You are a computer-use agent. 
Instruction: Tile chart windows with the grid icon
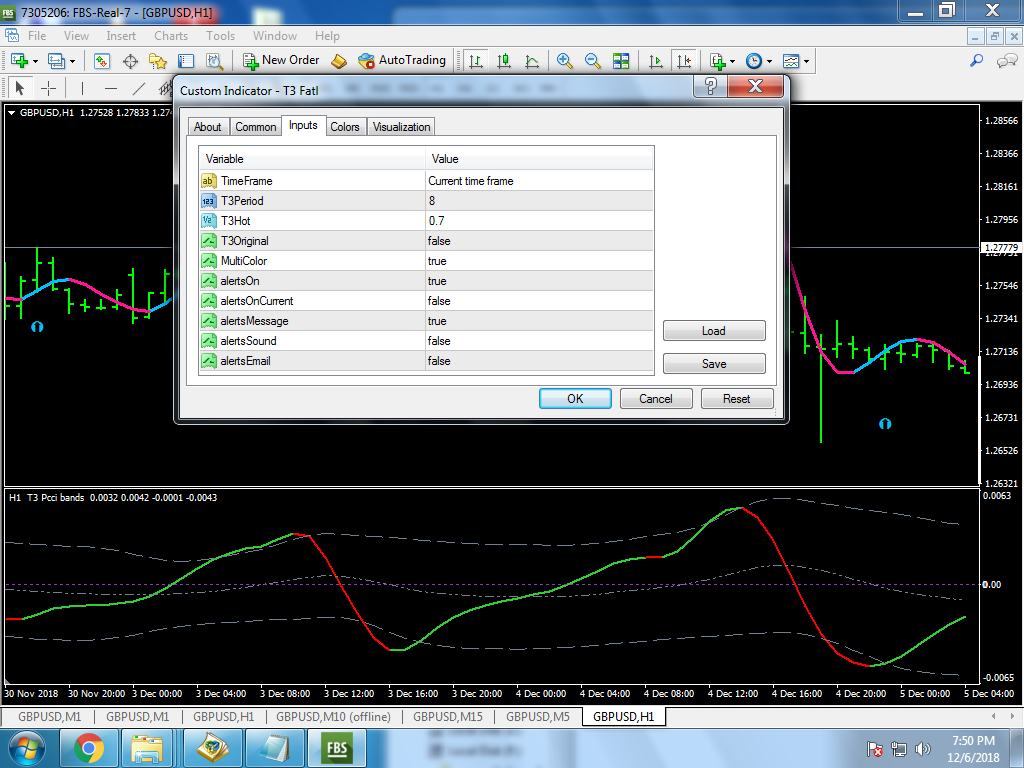pos(621,61)
